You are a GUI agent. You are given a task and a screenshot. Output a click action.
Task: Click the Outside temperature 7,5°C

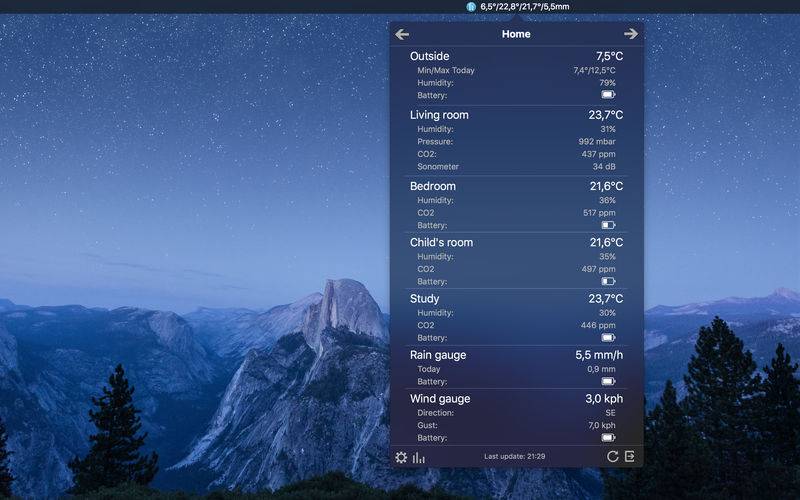point(609,56)
